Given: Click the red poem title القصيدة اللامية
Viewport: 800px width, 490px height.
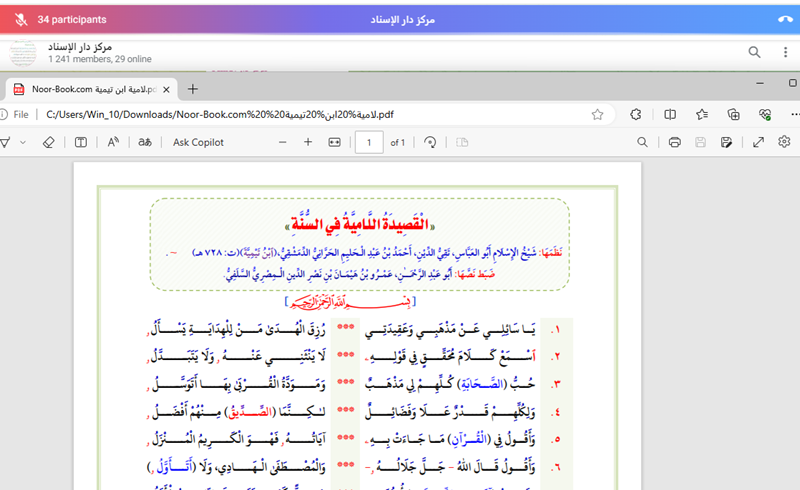Looking at the screenshot, I should 360,223.
